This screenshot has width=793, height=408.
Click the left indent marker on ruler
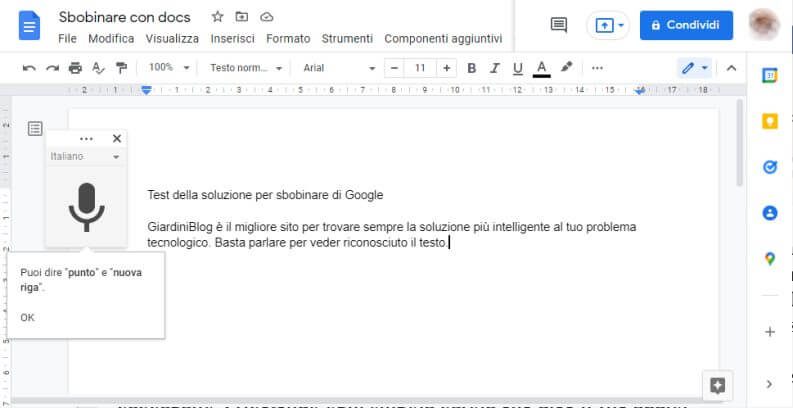coord(146,90)
